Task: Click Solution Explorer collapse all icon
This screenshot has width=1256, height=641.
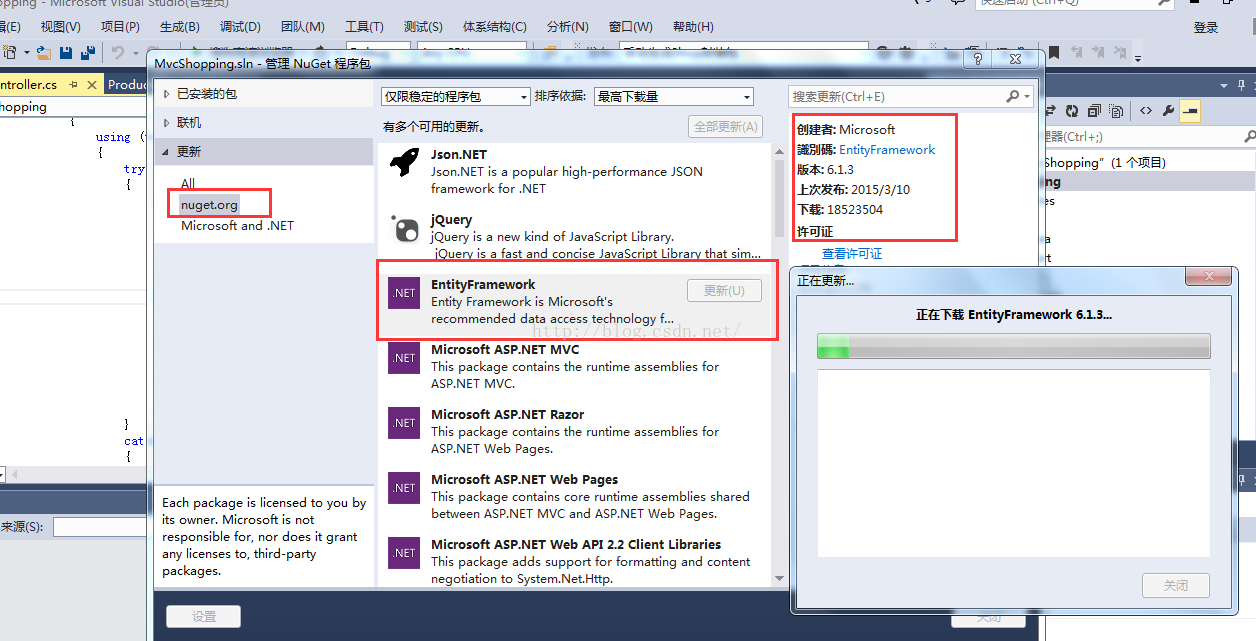Action: [x=1094, y=111]
